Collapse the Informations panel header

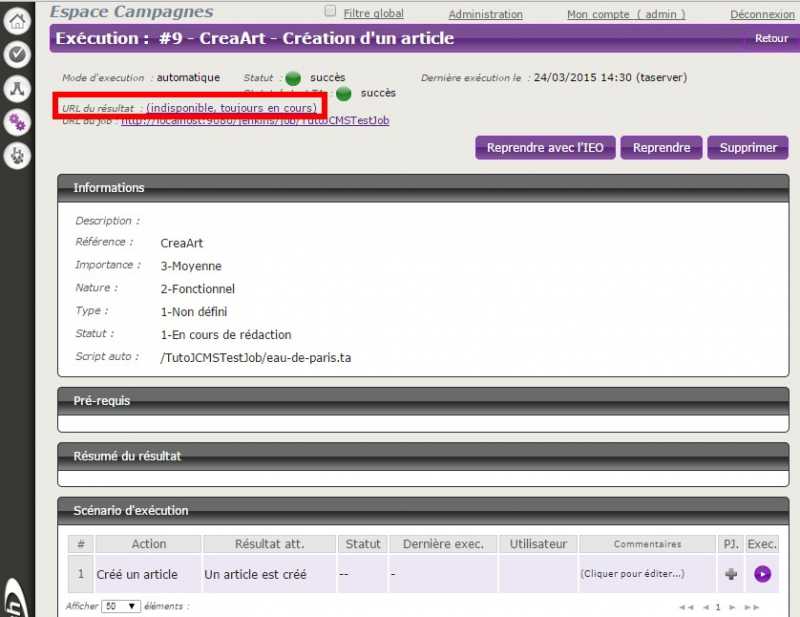[x=423, y=188]
